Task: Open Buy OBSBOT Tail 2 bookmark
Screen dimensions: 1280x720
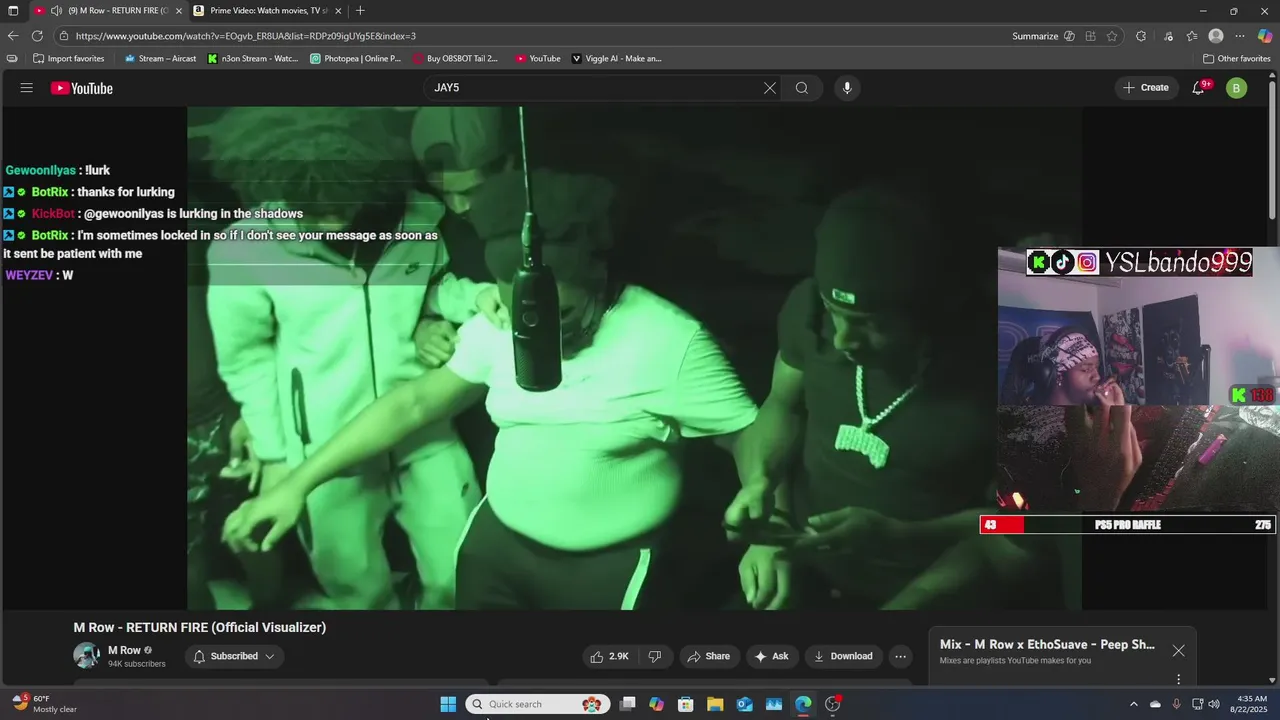Action: 456,58
